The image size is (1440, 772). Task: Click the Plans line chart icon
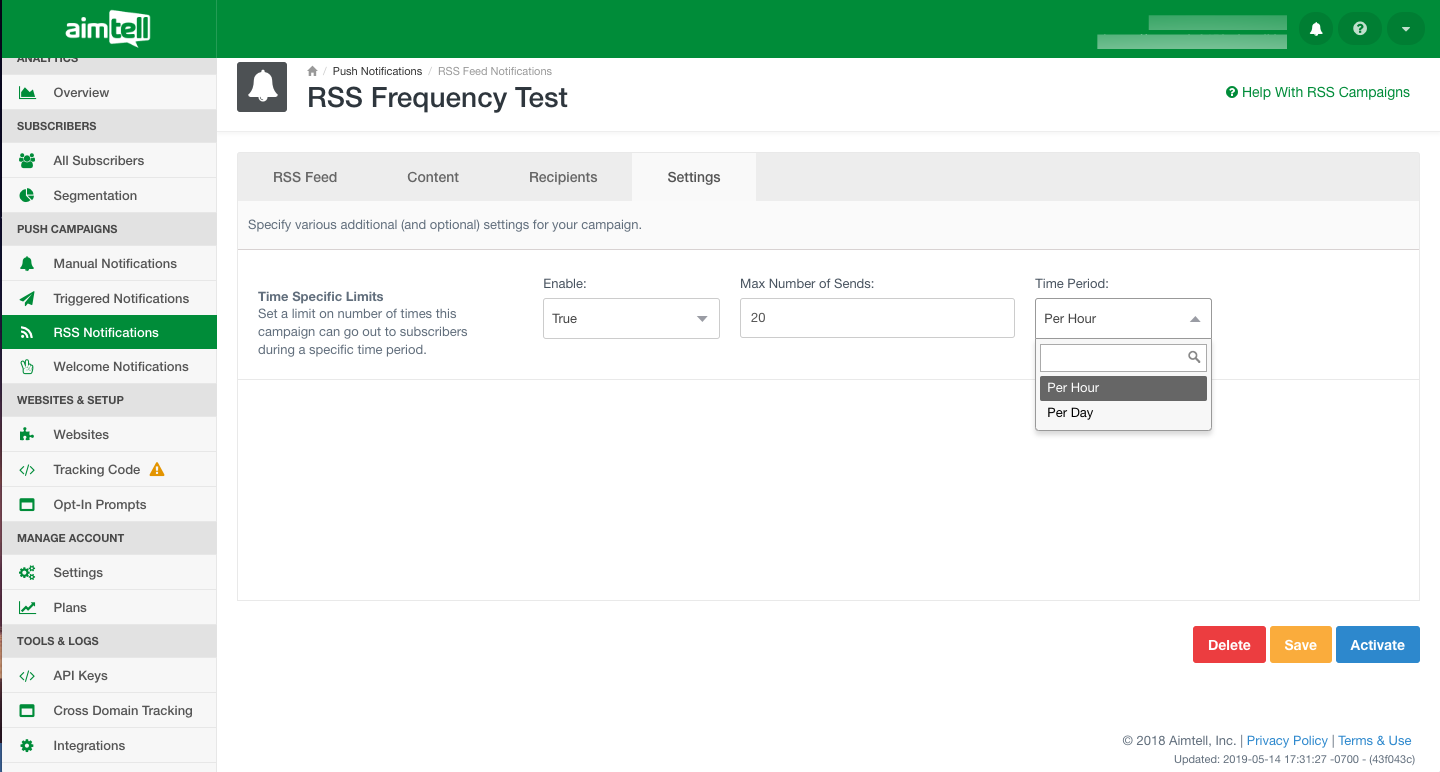pos(27,607)
